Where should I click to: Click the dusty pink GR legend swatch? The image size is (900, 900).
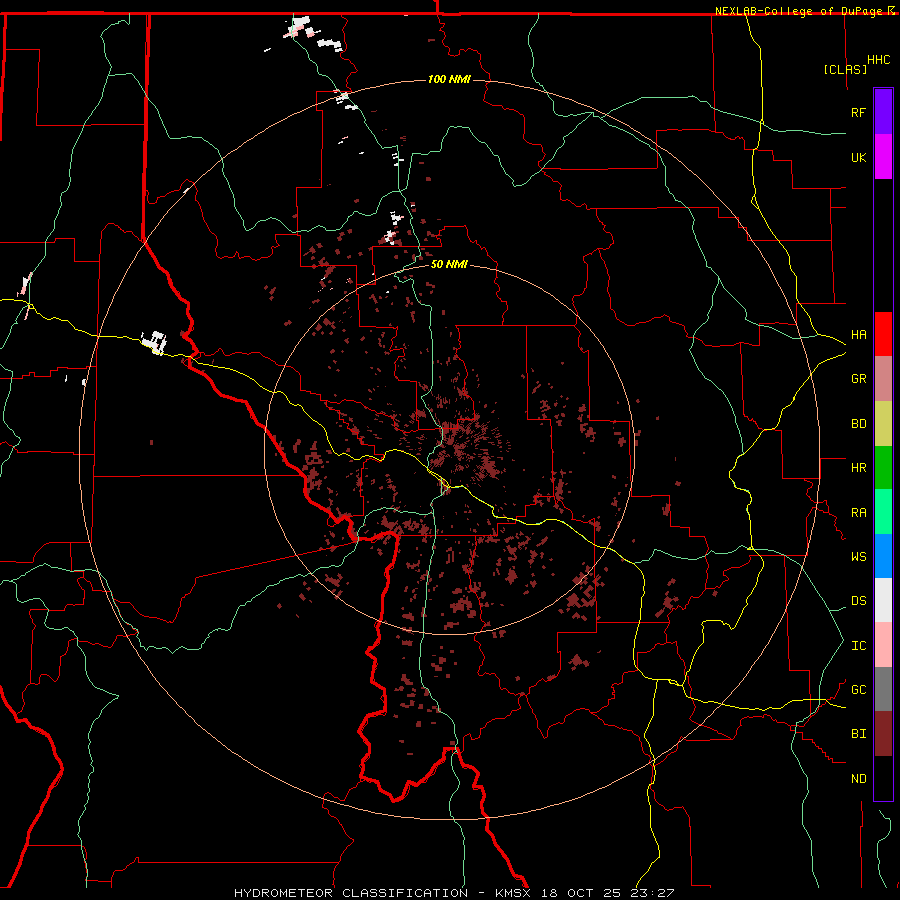pyautogui.click(x=883, y=379)
